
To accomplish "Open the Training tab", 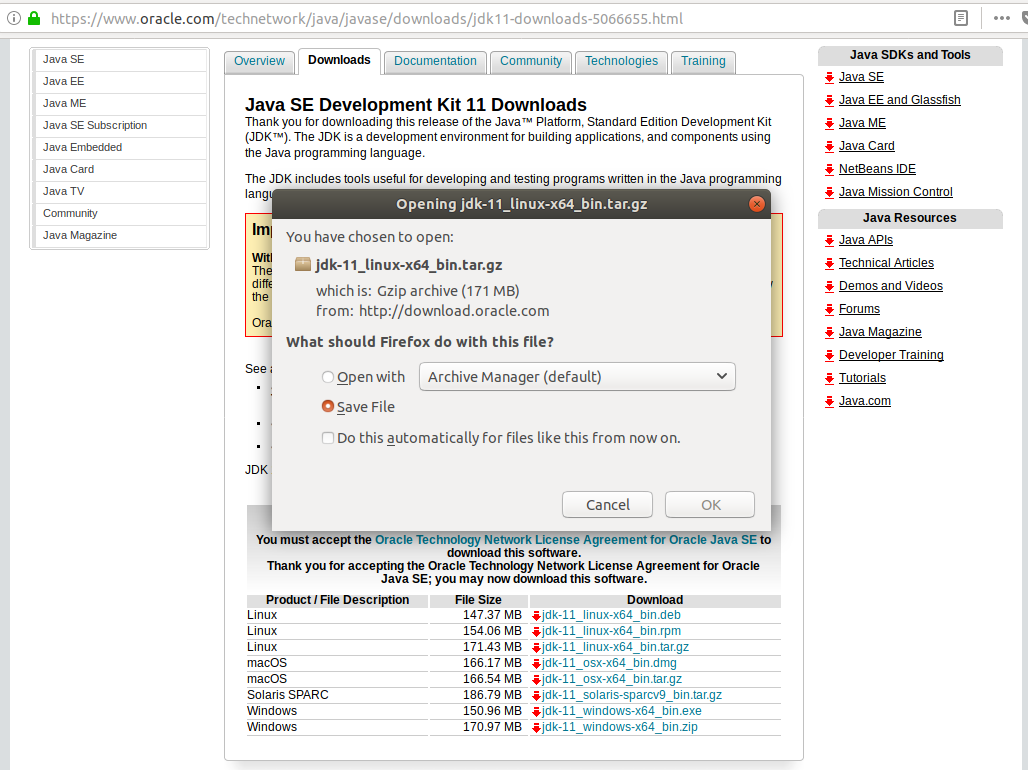I will coord(703,61).
